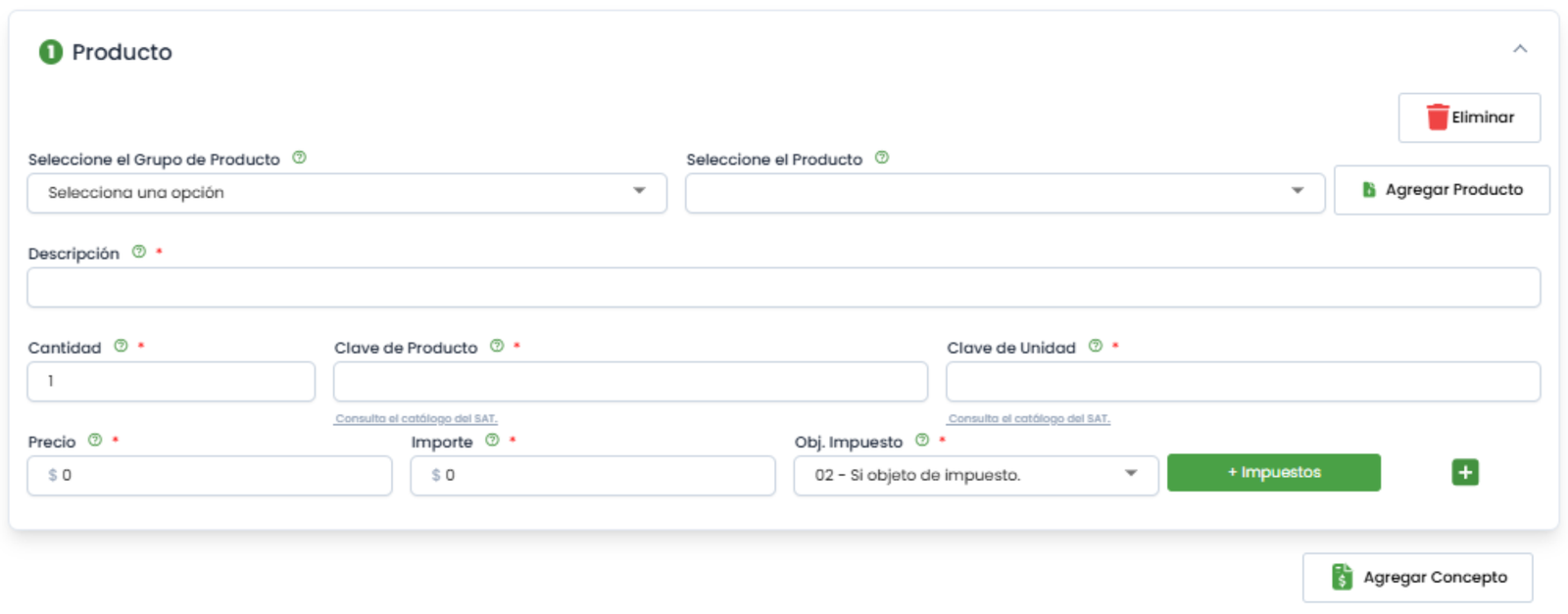Click help icon beside Seleccione el Grupo de Producto
Image resolution: width=1568 pixels, height=614 pixels.
tap(300, 158)
